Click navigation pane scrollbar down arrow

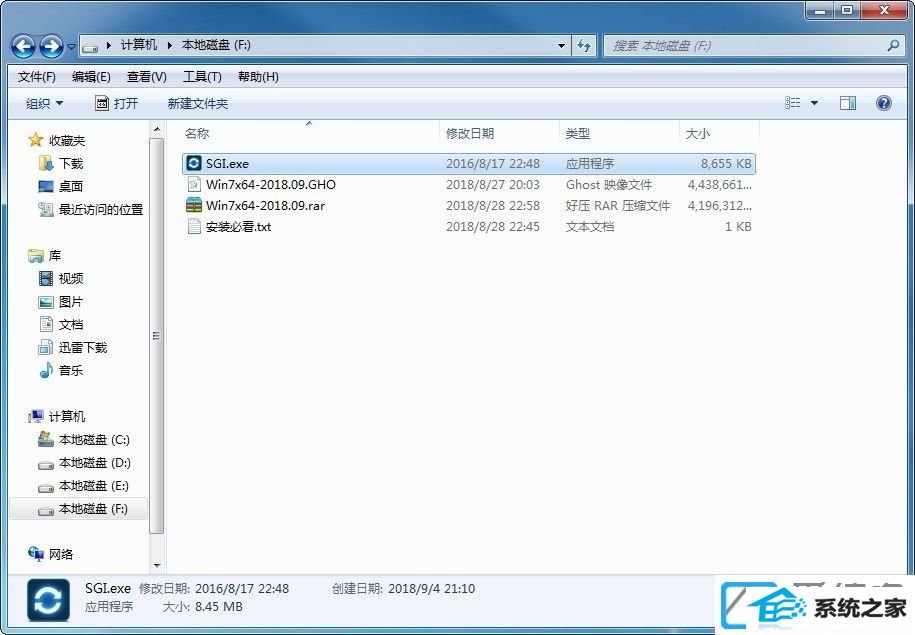point(156,564)
